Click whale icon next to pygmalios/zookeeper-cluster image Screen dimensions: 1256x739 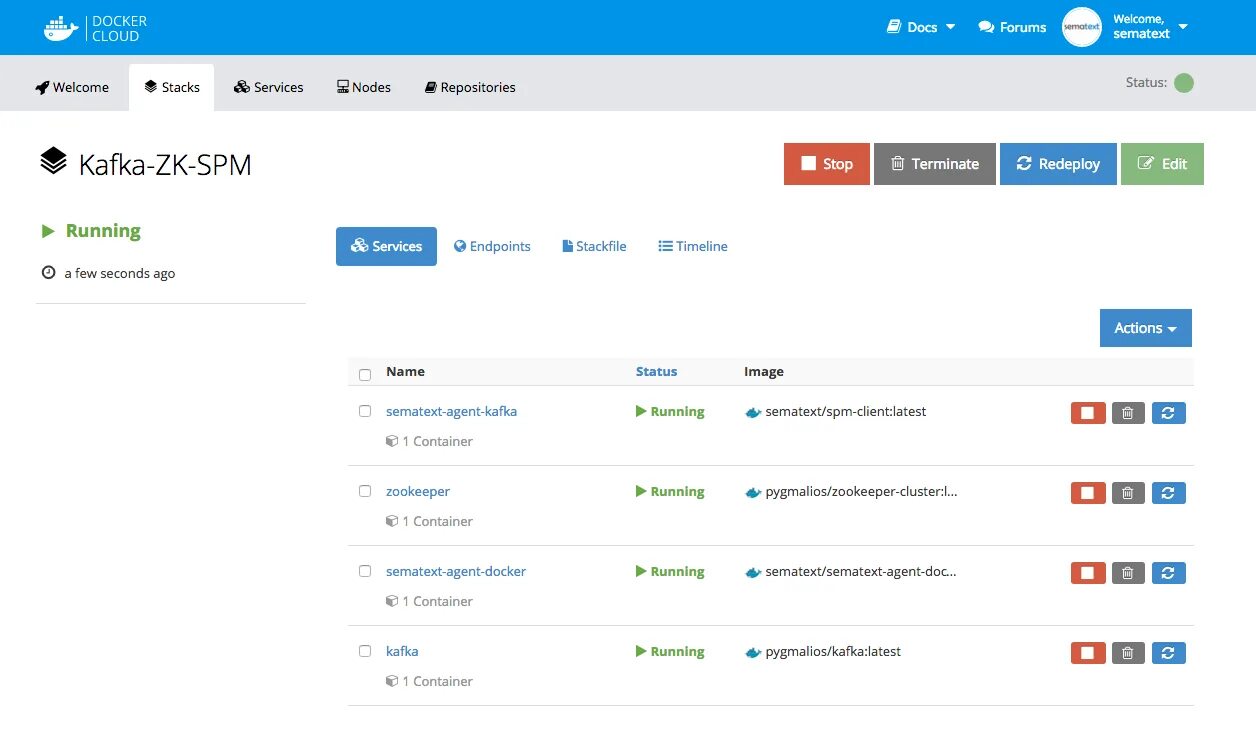click(753, 492)
